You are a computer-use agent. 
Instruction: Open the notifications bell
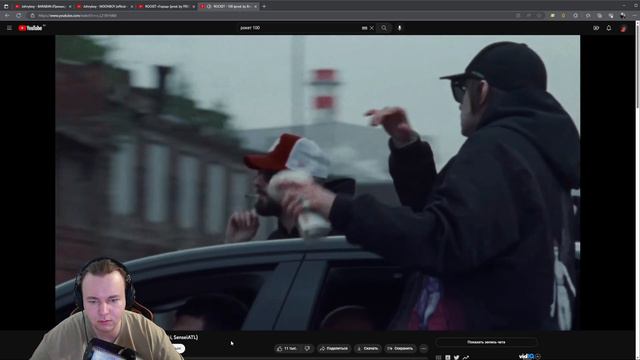pos(609,28)
